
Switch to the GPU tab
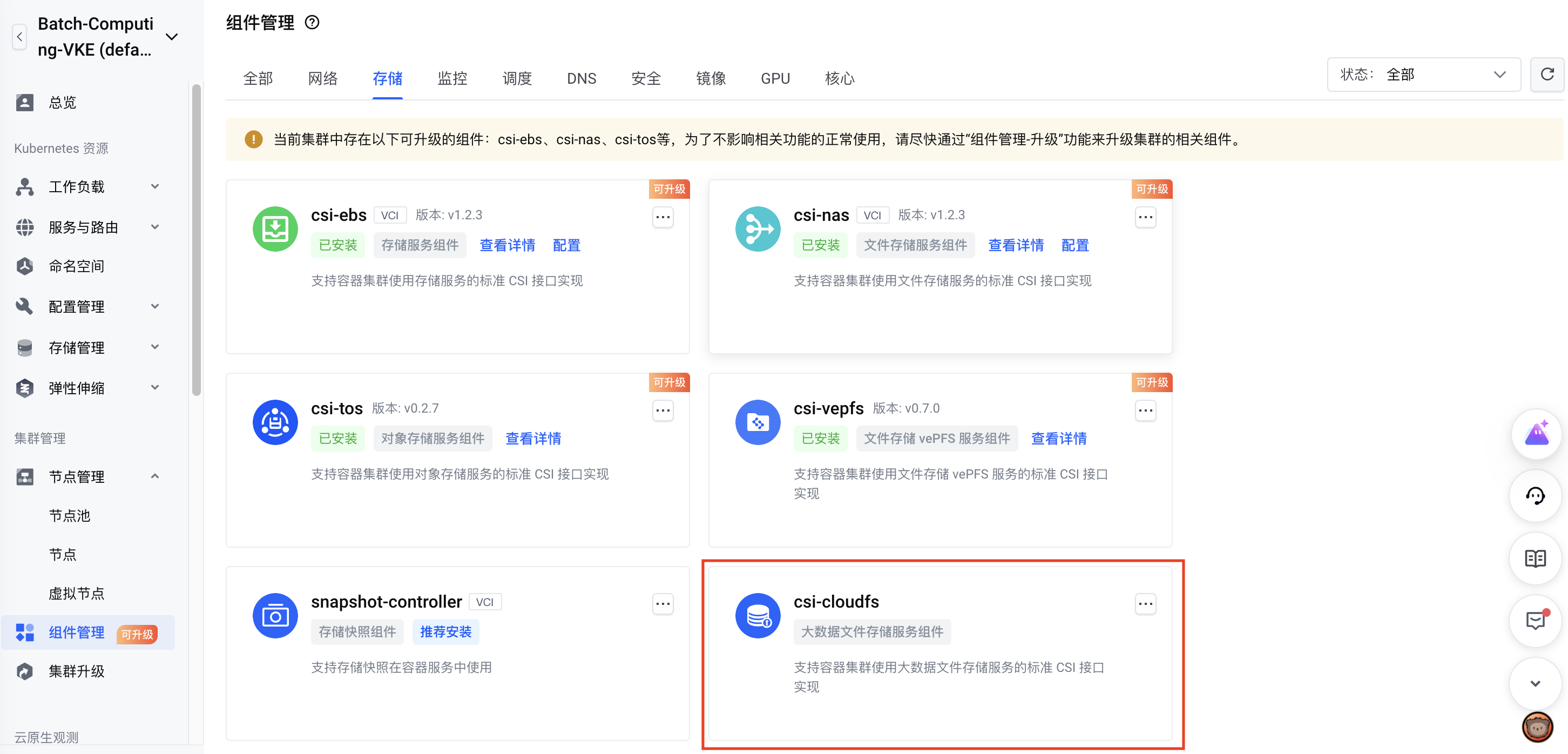(775, 78)
